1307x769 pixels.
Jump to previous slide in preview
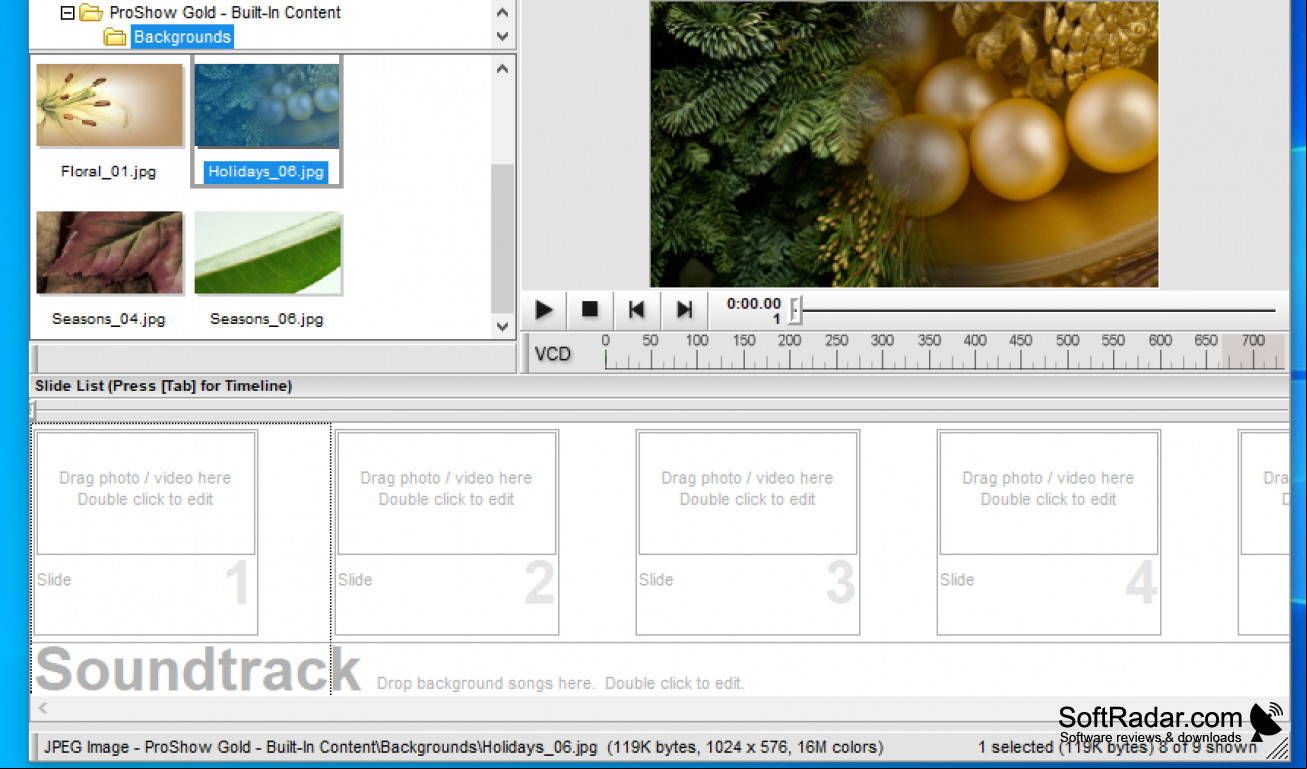(636, 310)
